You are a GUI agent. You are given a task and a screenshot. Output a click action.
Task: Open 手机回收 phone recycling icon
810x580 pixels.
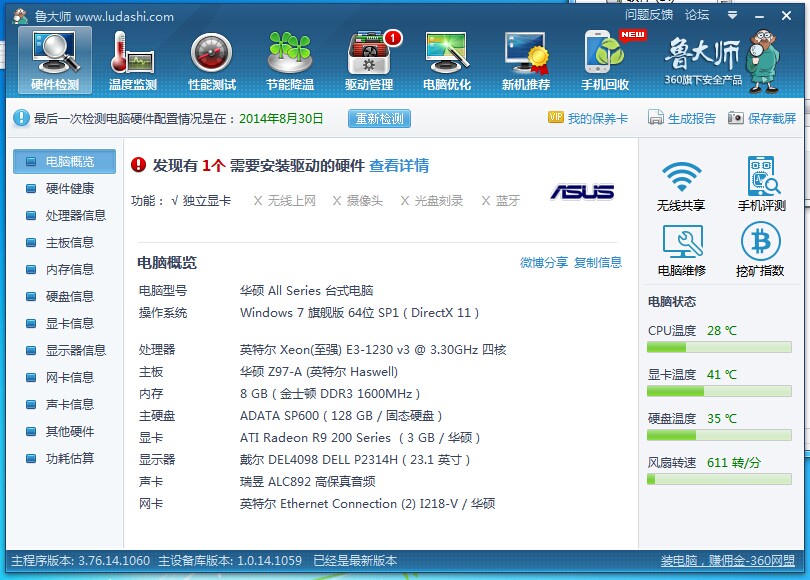605,60
